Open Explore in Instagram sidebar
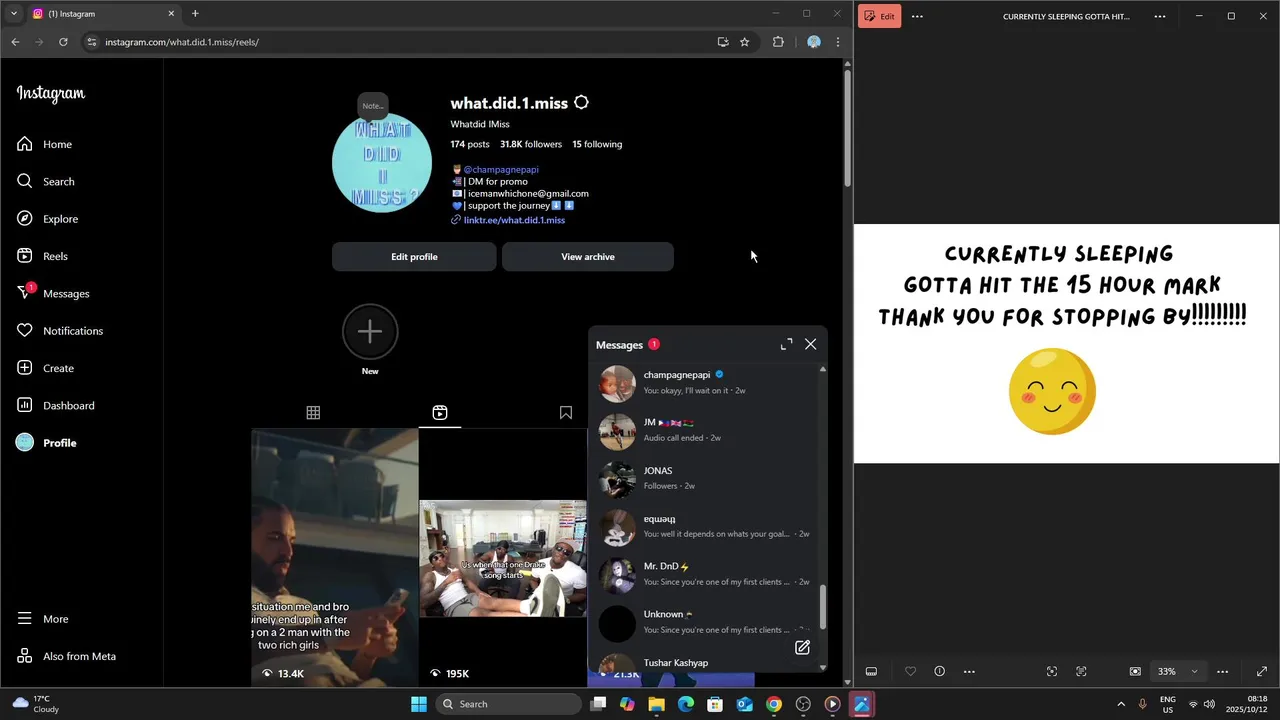This screenshot has height=720, width=1280. coord(48,219)
